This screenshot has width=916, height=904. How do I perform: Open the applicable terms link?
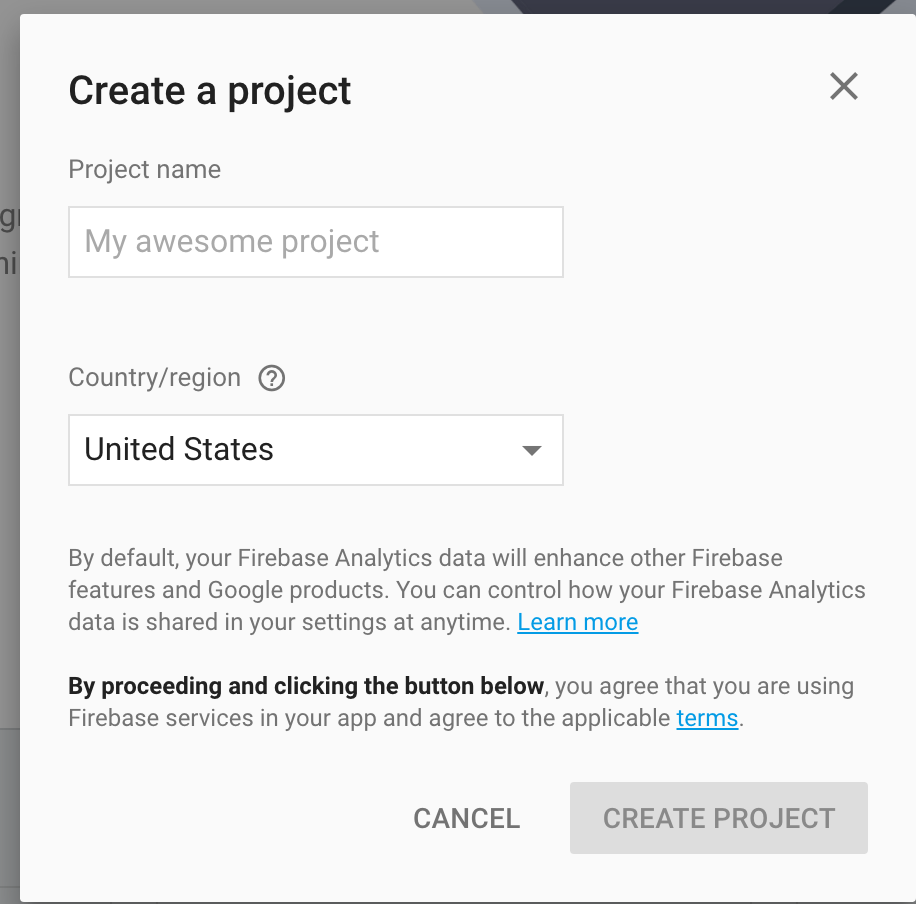pyautogui.click(x=707, y=718)
